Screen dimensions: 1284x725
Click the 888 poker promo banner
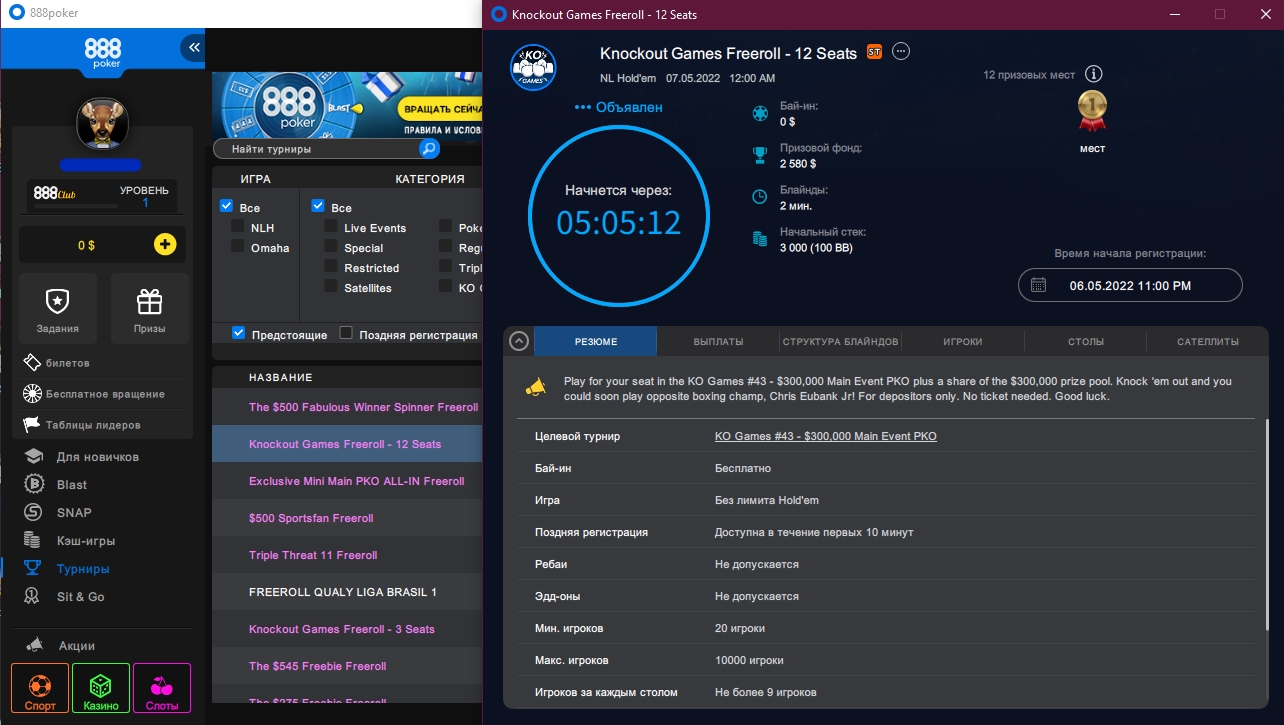[347, 105]
